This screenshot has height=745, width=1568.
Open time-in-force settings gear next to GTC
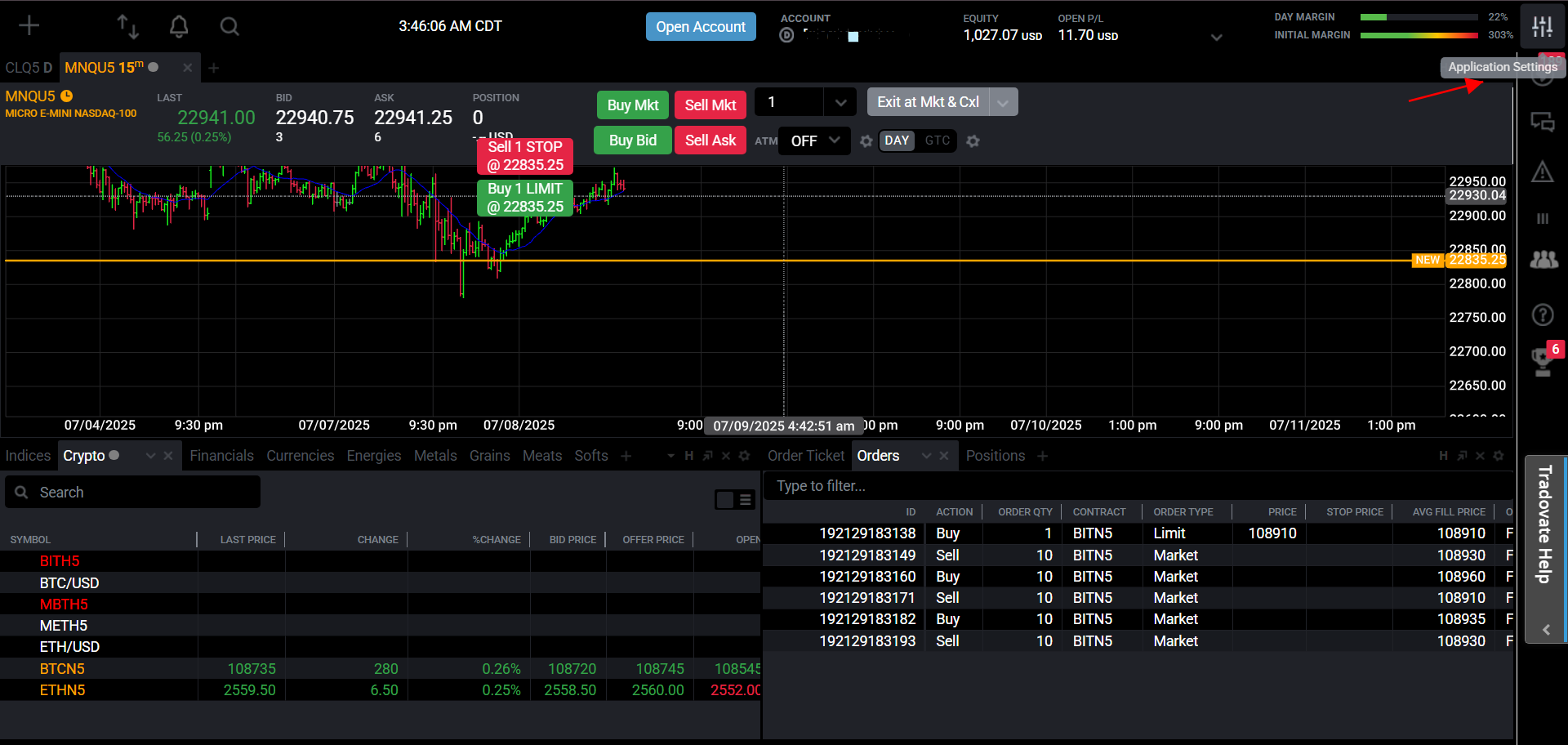[x=973, y=141]
